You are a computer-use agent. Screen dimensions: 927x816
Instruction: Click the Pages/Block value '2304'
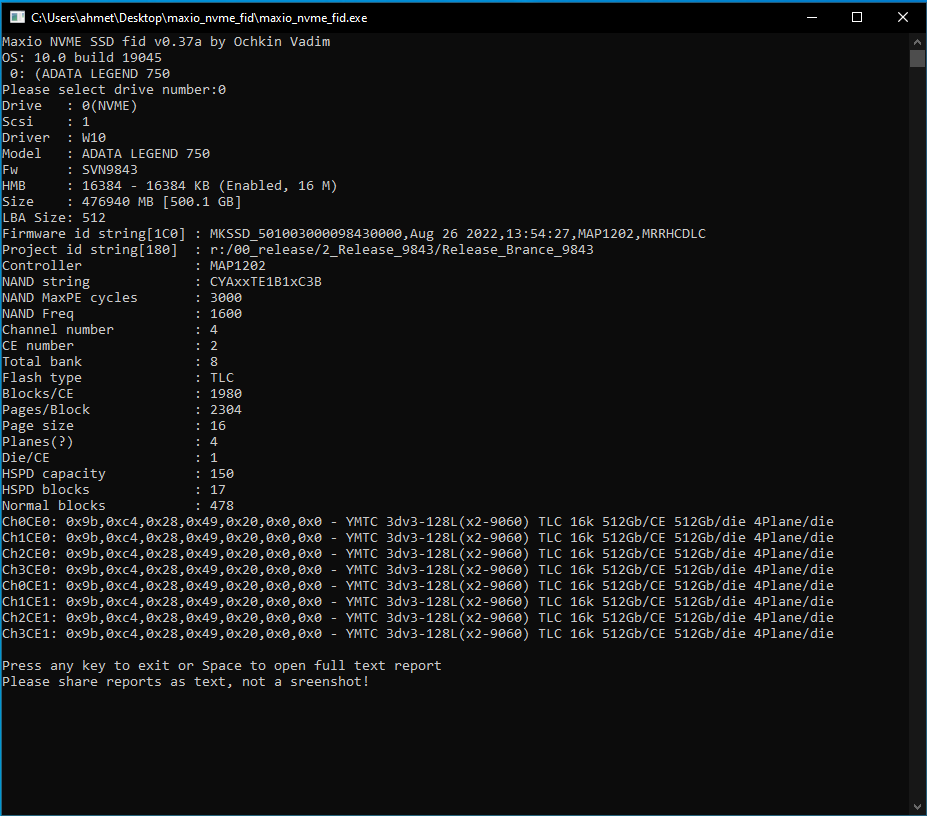pyautogui.click(x=226, y=409)
